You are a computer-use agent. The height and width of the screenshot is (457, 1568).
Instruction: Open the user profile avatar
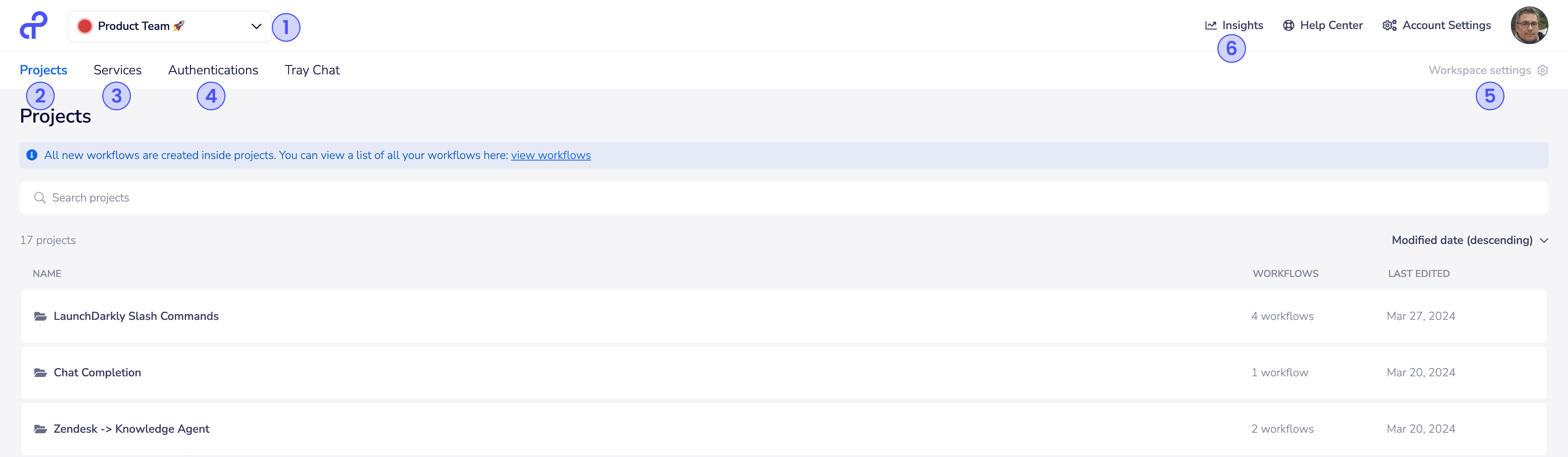(1529, 26)
